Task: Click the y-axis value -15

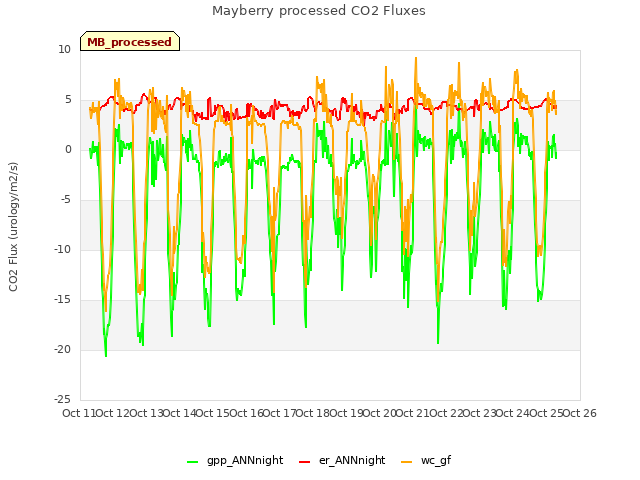Action: (x=62, y=300)
